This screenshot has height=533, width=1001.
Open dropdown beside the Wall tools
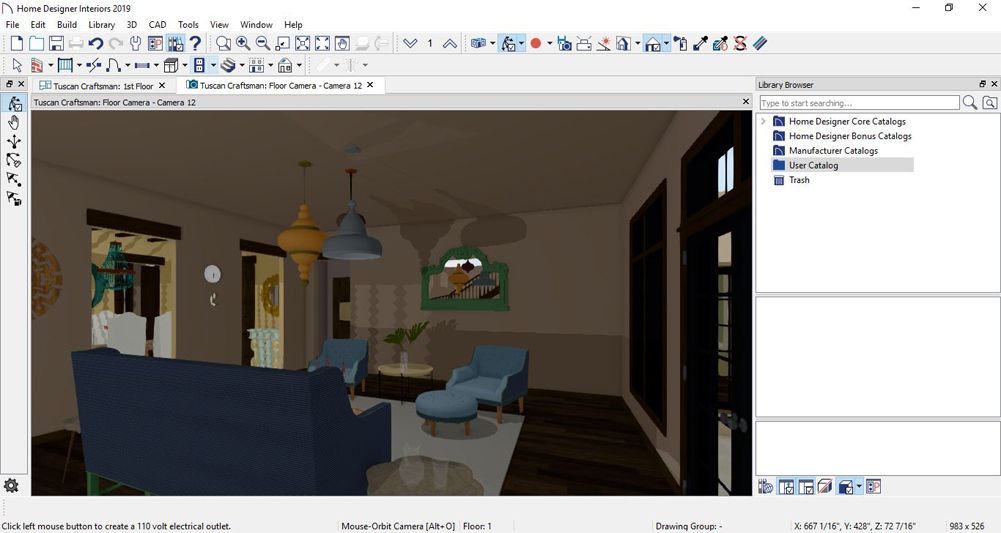[50, 65]
